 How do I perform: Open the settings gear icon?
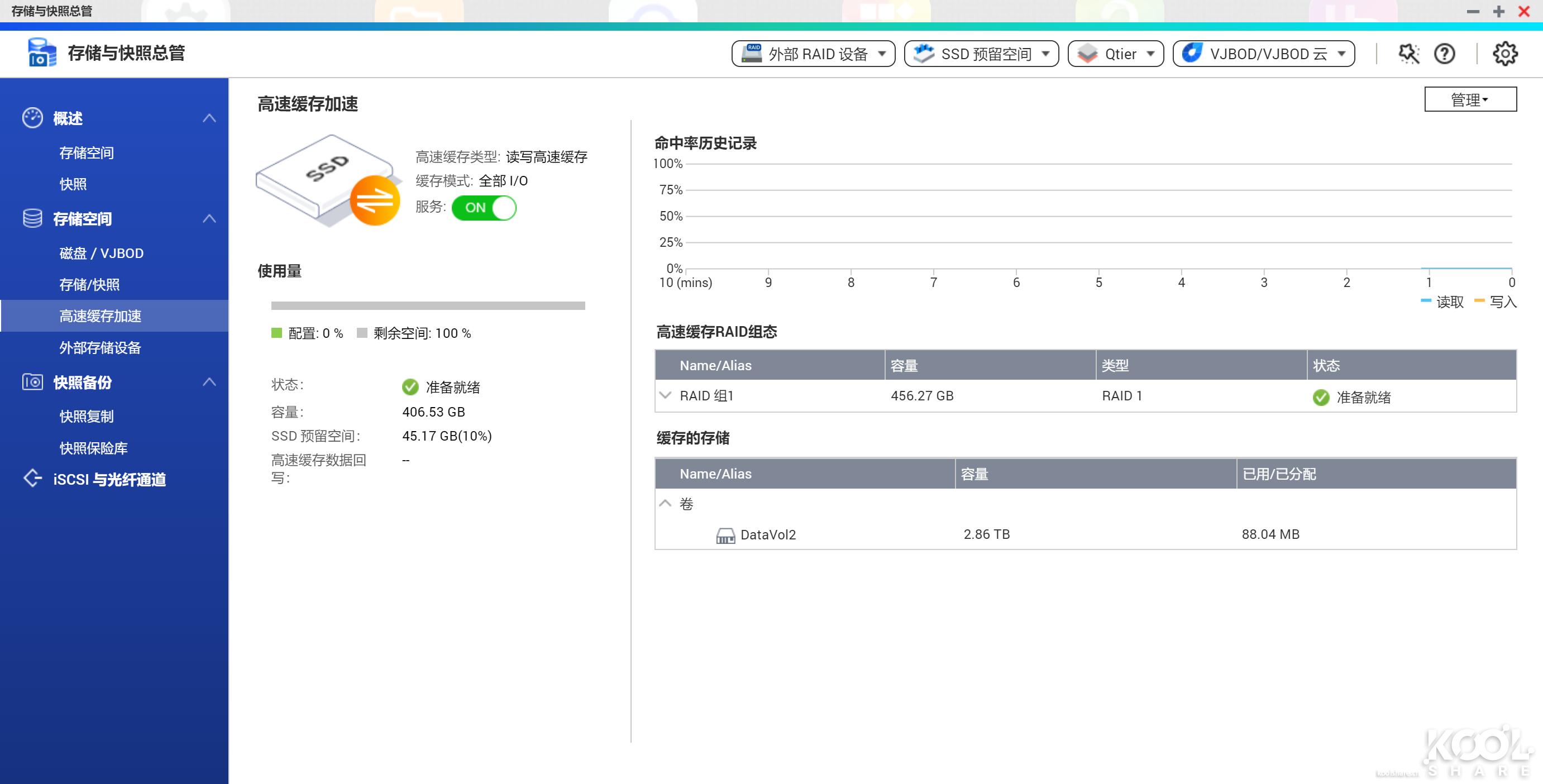pyautogui.click(x=1503, y=53)
